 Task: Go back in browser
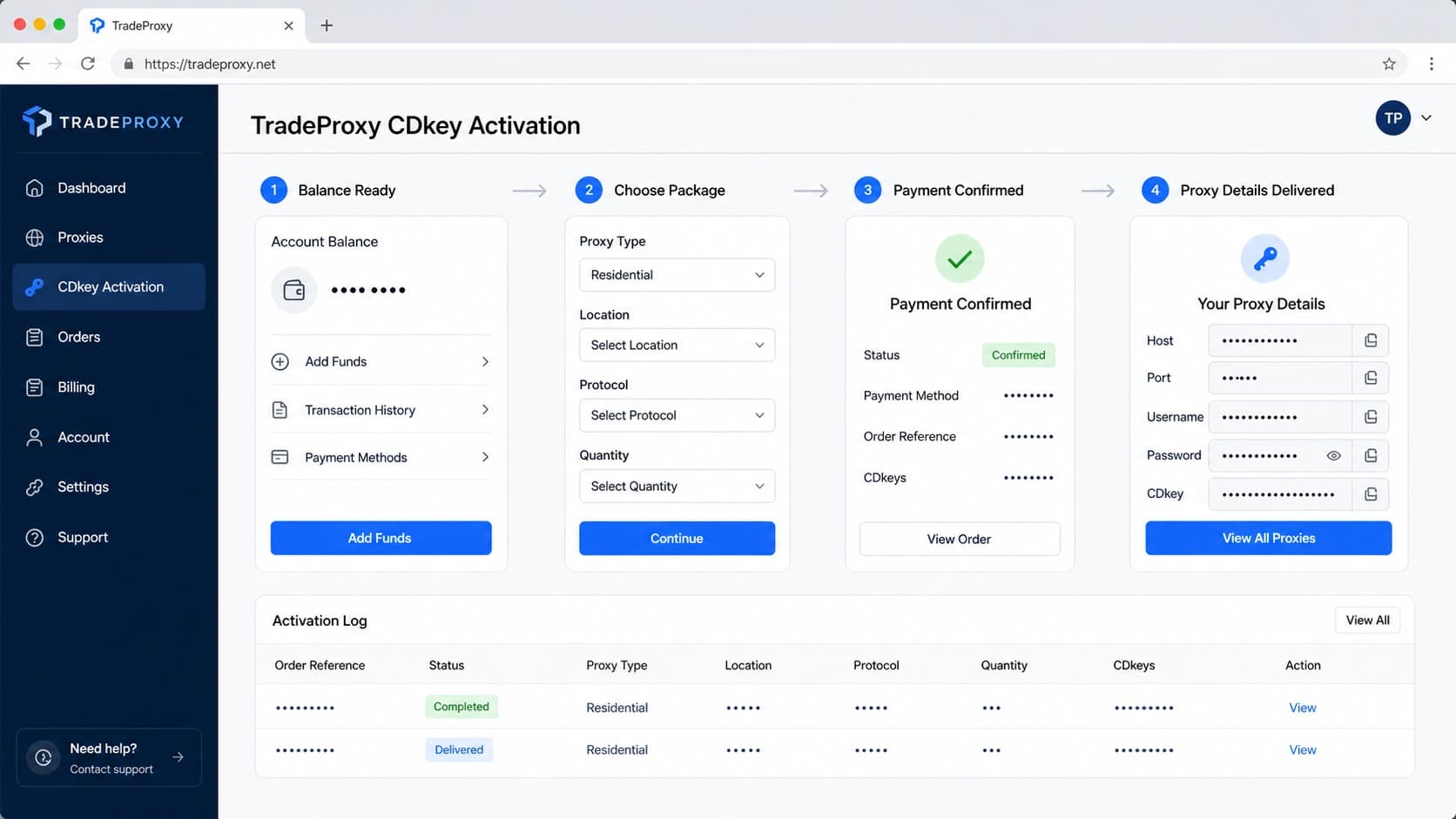click(24, 64)
